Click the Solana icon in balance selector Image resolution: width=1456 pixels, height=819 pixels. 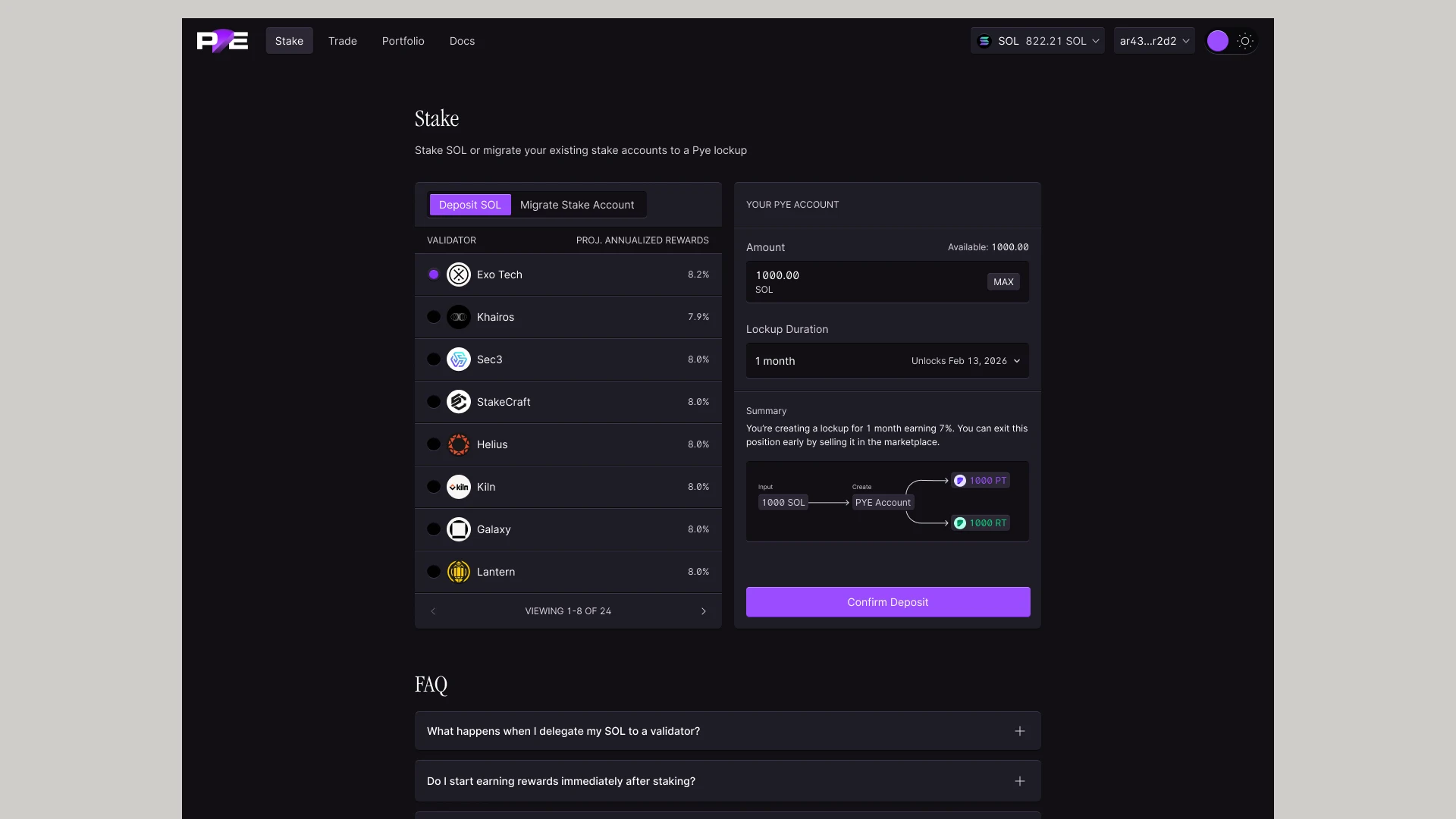984,41
